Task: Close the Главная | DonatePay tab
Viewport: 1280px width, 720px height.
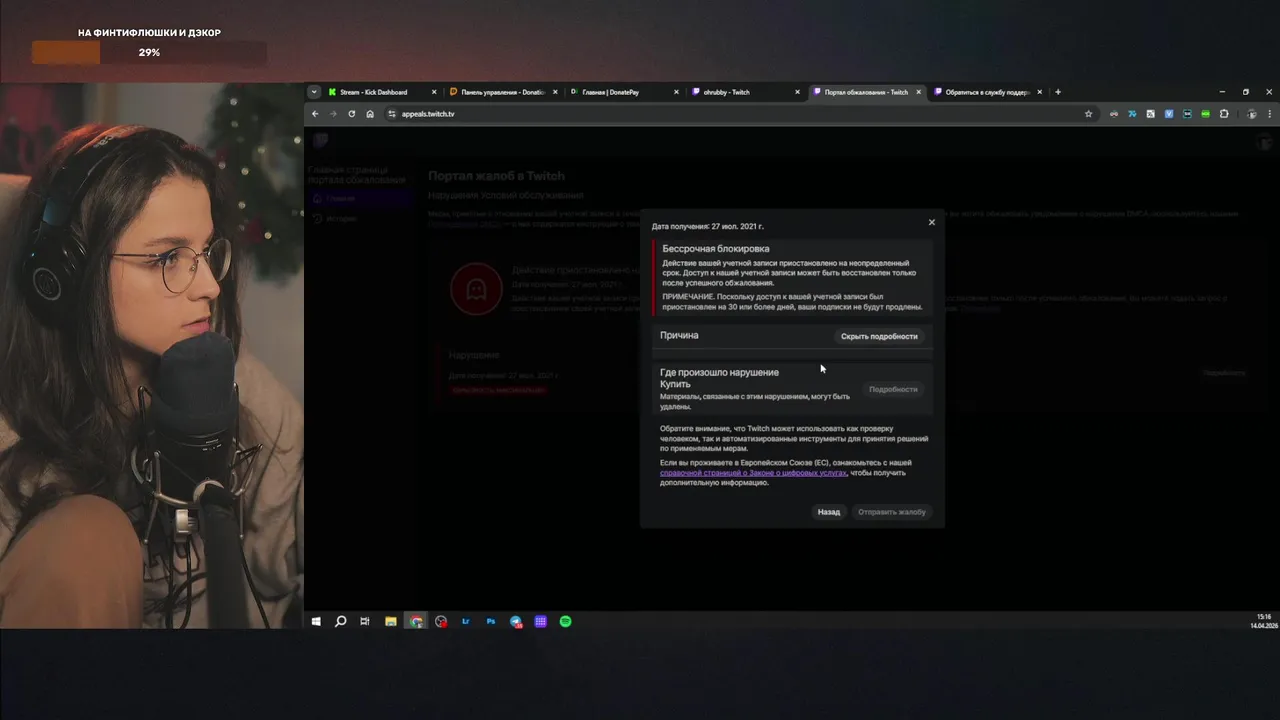Action: 676,92
